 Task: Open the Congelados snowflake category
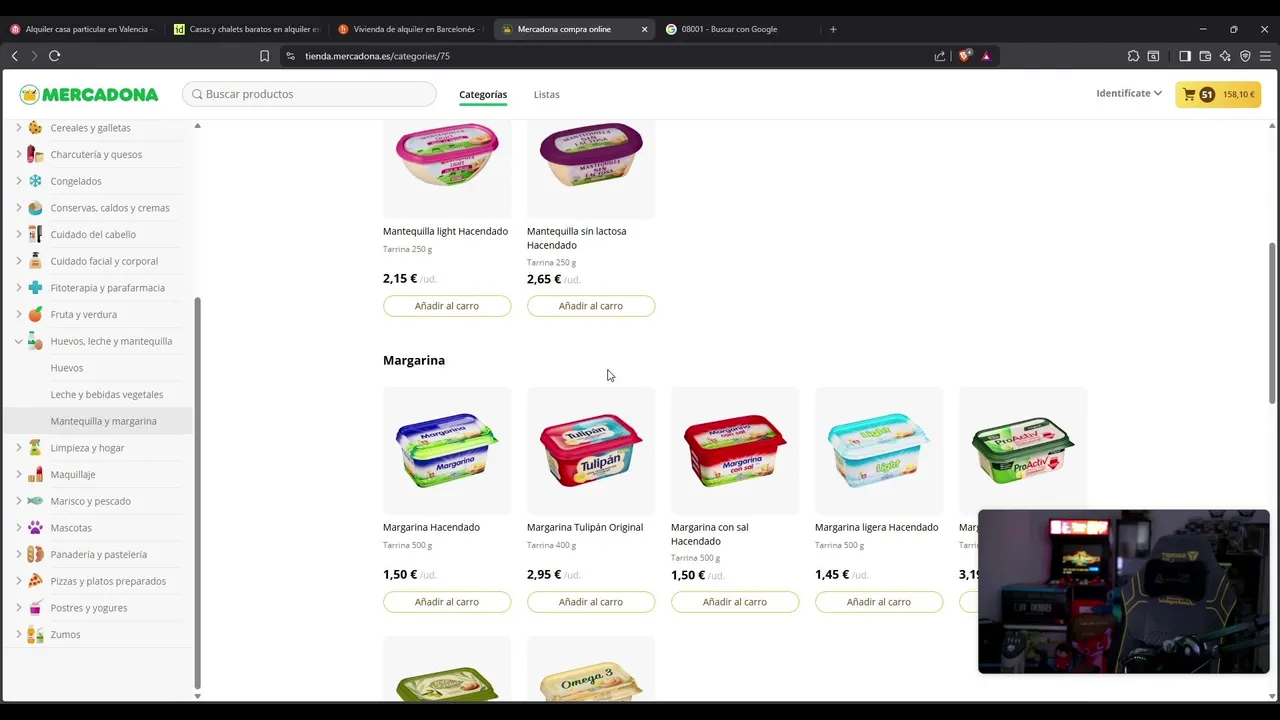[76, 181]
